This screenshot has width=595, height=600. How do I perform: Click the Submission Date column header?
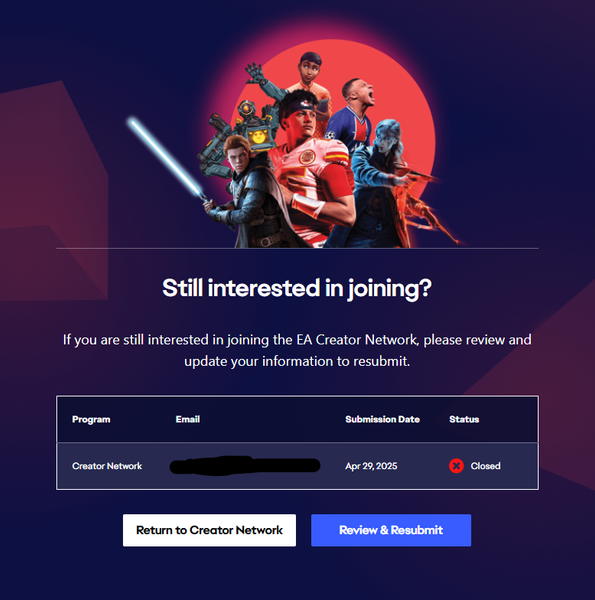point(382,419)
